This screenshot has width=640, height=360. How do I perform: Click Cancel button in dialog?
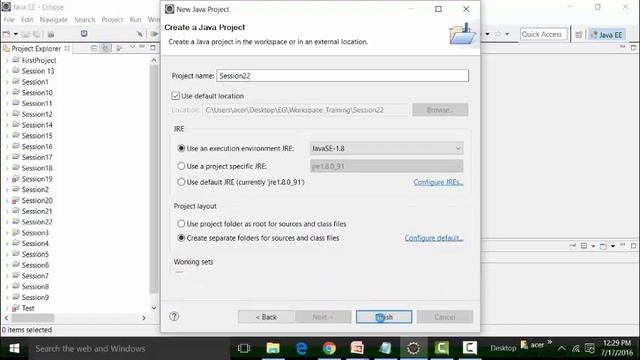coord(445,317)
